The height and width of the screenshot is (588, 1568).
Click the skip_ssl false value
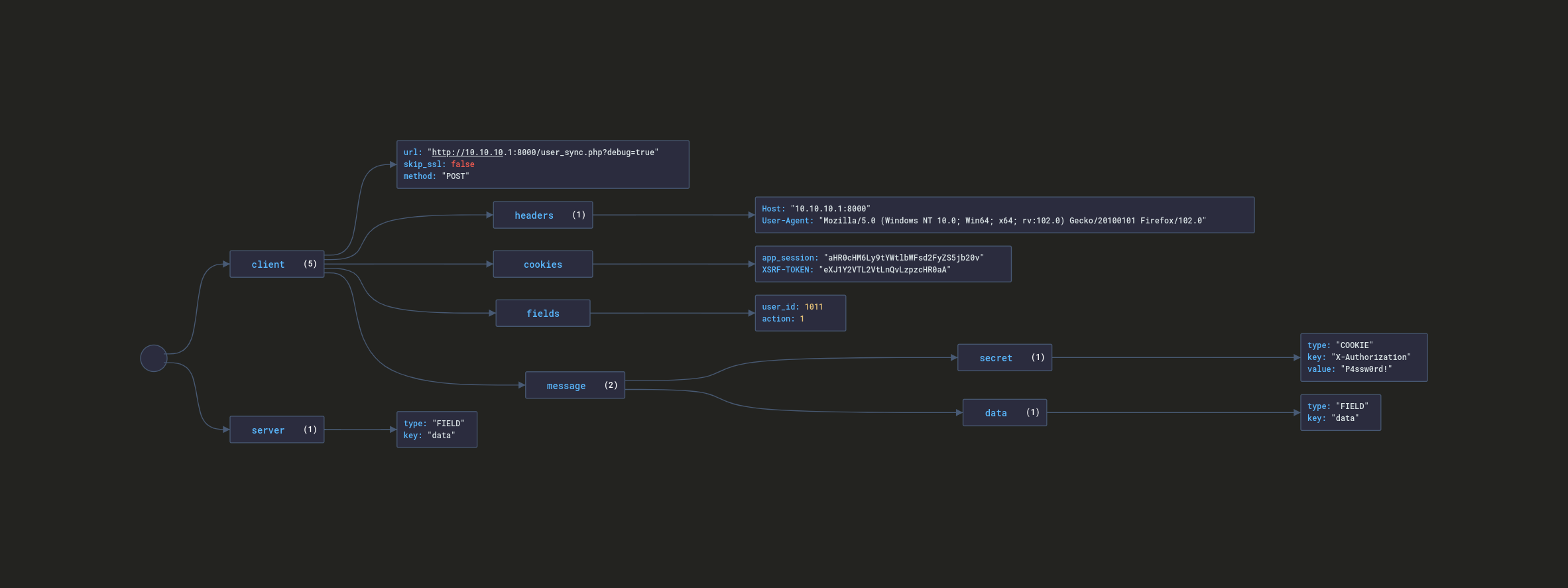point(463,164)
